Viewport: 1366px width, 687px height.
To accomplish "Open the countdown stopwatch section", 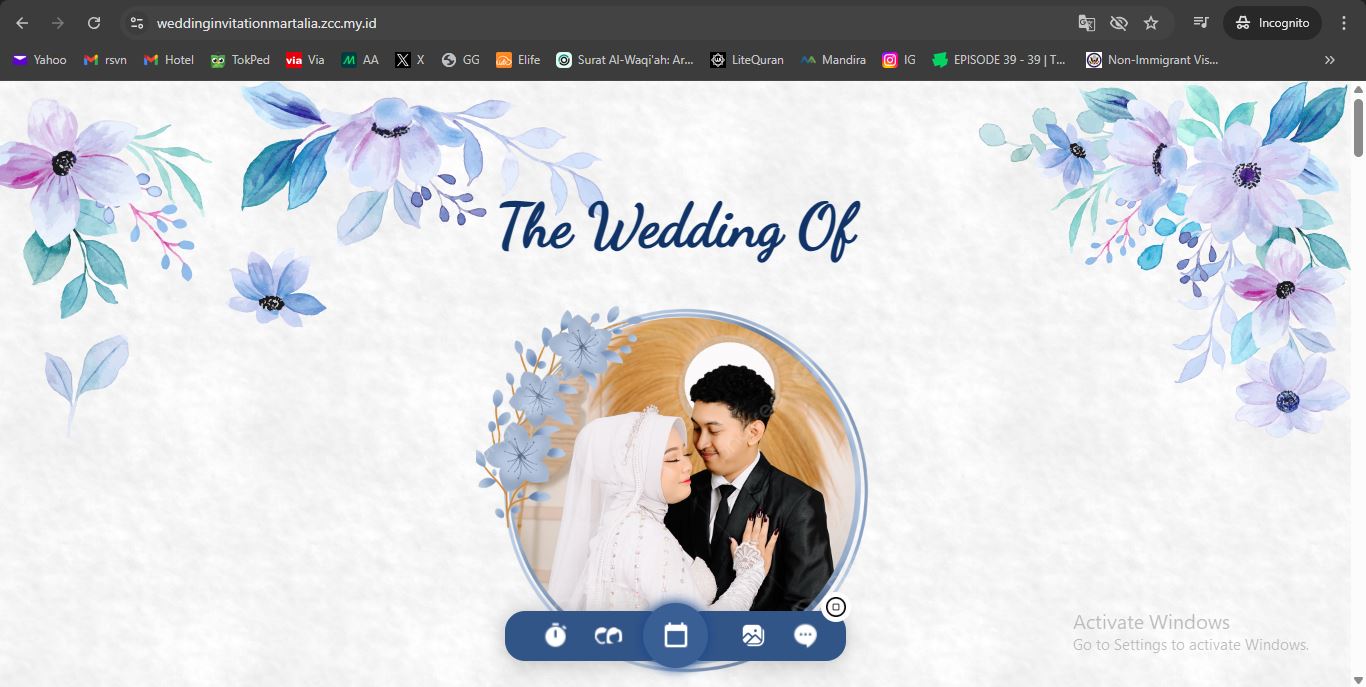I will [x=555, y=635].
